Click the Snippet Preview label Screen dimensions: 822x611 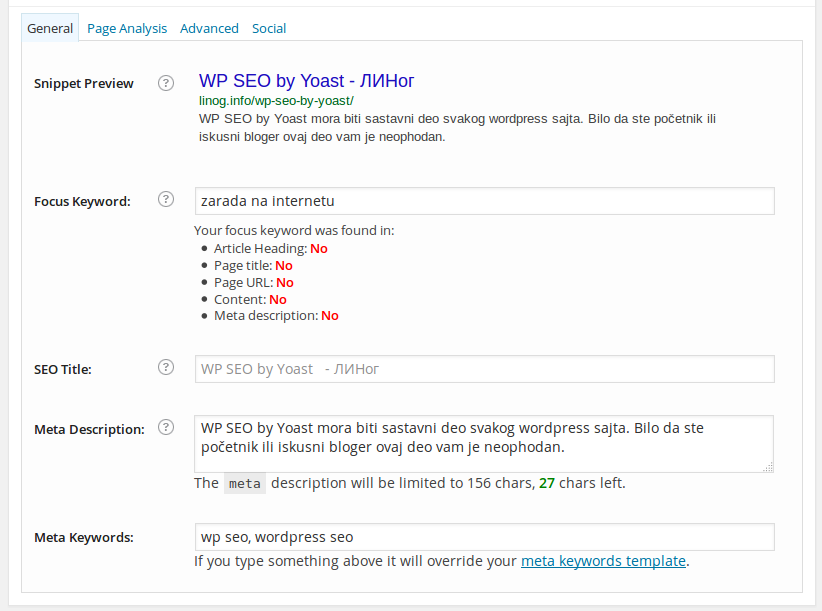84,84
